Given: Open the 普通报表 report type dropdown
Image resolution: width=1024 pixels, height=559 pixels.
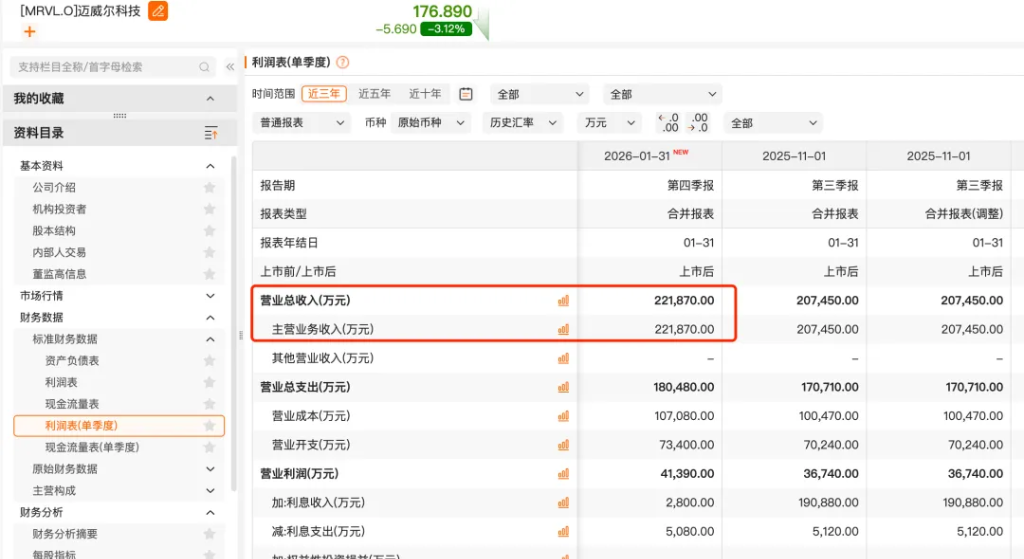Looking at the screenshot, I should [x=302, y=123].
